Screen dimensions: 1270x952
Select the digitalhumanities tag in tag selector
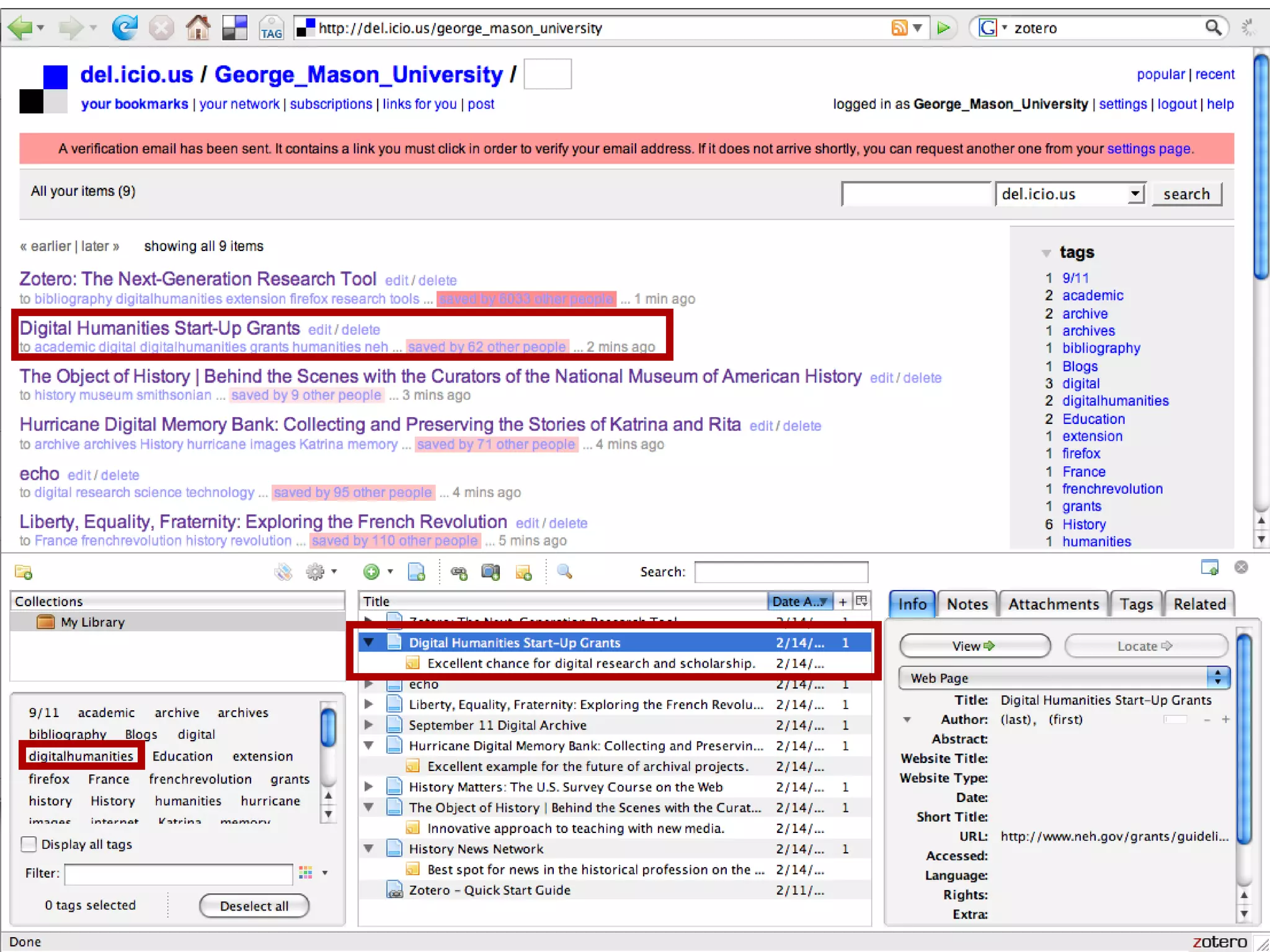[x=81, y=756]
